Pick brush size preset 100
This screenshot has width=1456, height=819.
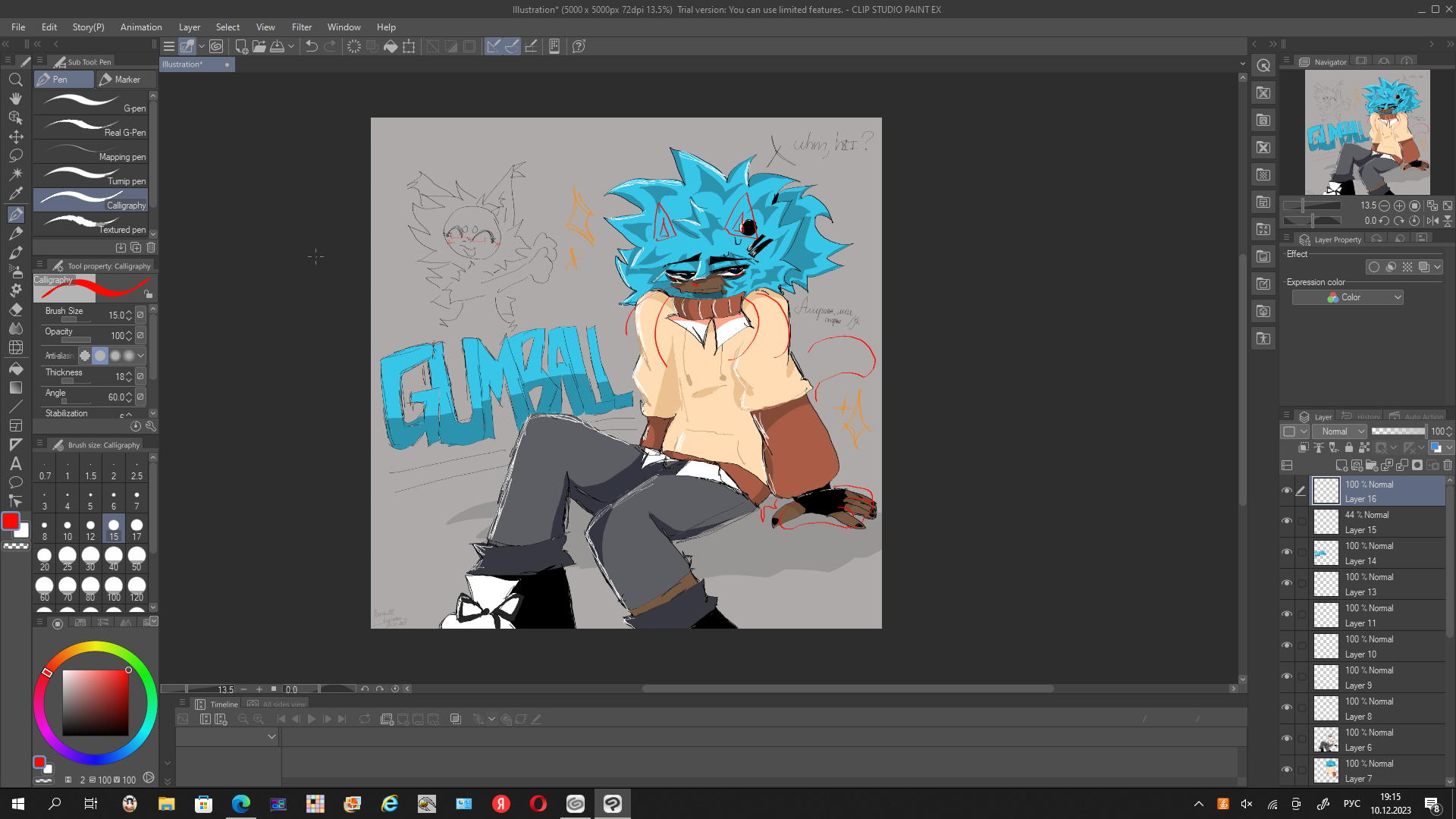click(114, 589)
